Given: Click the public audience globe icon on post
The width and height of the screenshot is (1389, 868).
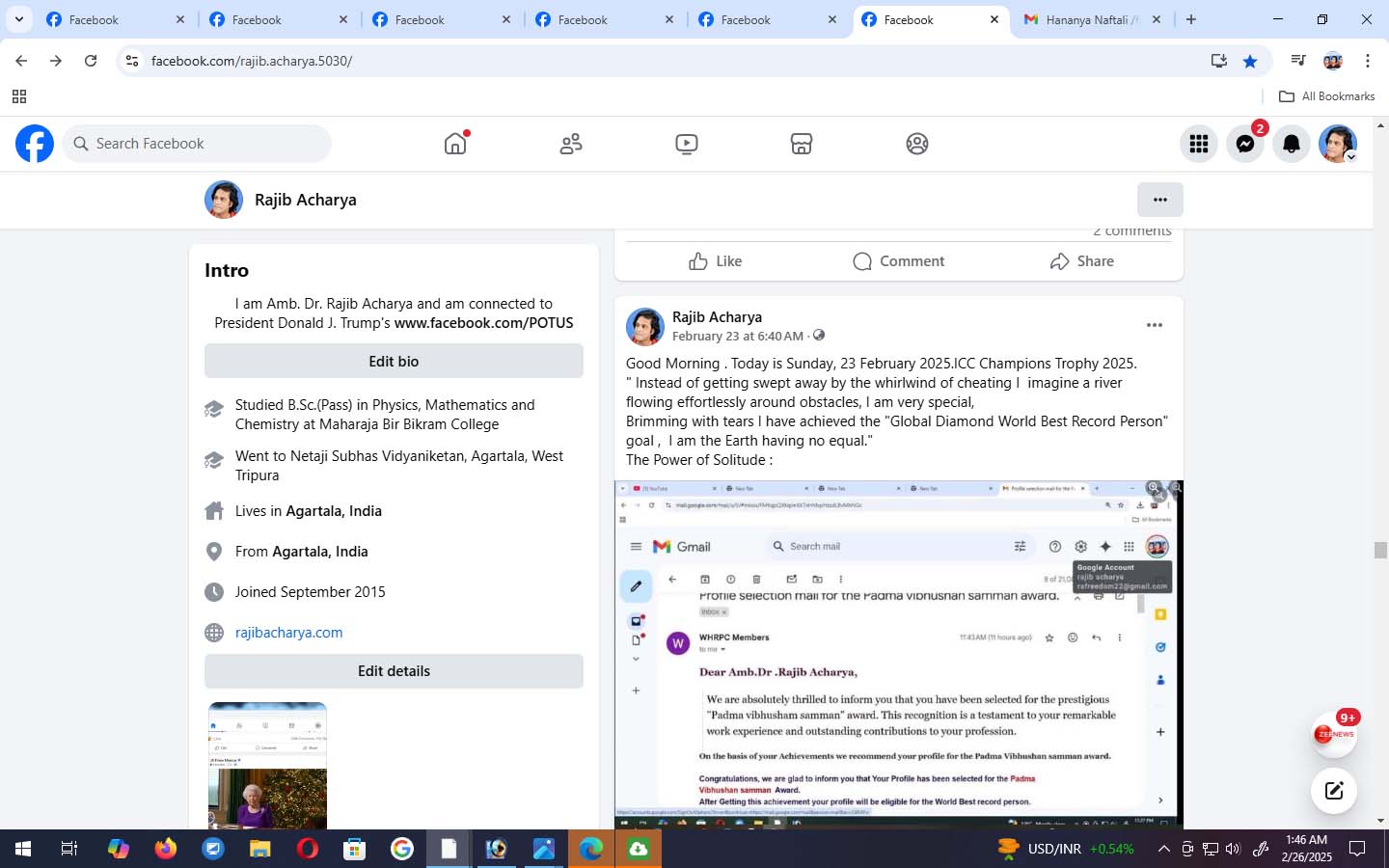Looking at the screenshot, I should click(x=819, y=336).
